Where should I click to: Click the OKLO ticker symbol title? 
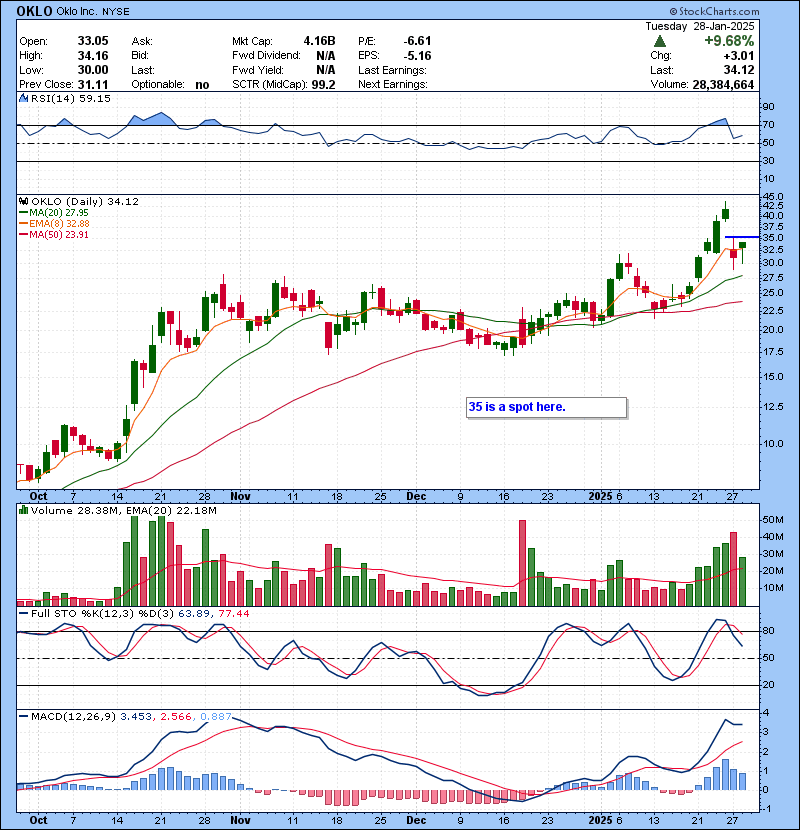(x=34, y=11)
